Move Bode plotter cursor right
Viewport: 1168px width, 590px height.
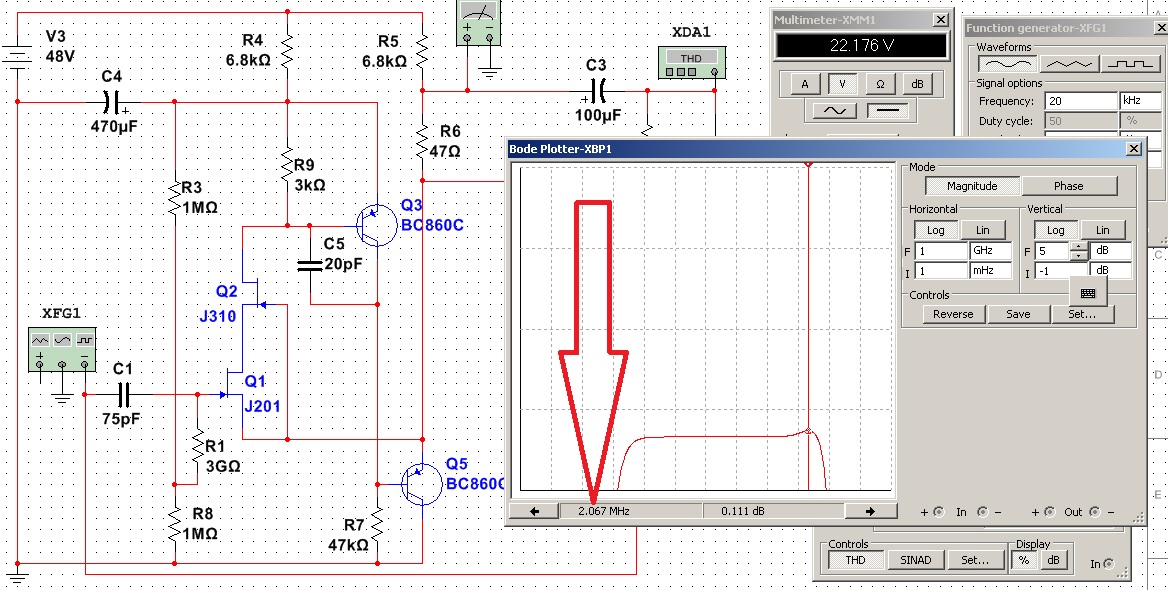tap(869, 511)
